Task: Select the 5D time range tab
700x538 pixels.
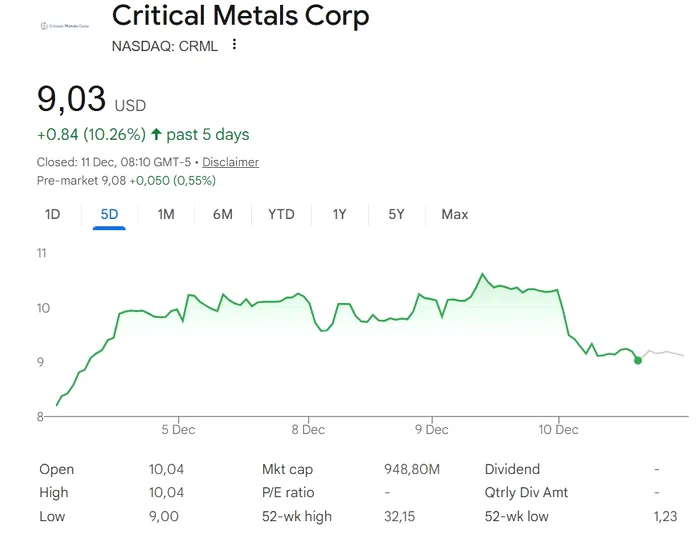Action: pos(109,214)
